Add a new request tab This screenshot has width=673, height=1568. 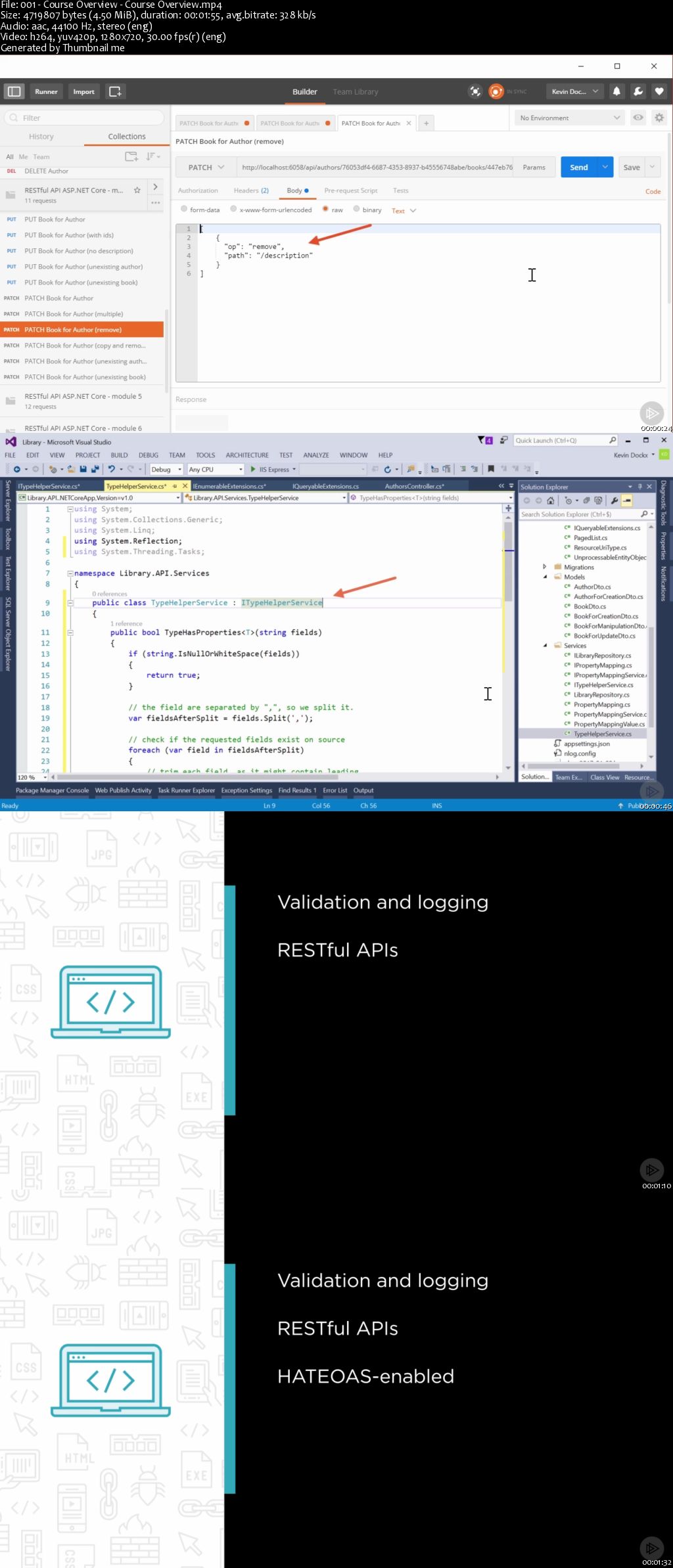point(426,123)
